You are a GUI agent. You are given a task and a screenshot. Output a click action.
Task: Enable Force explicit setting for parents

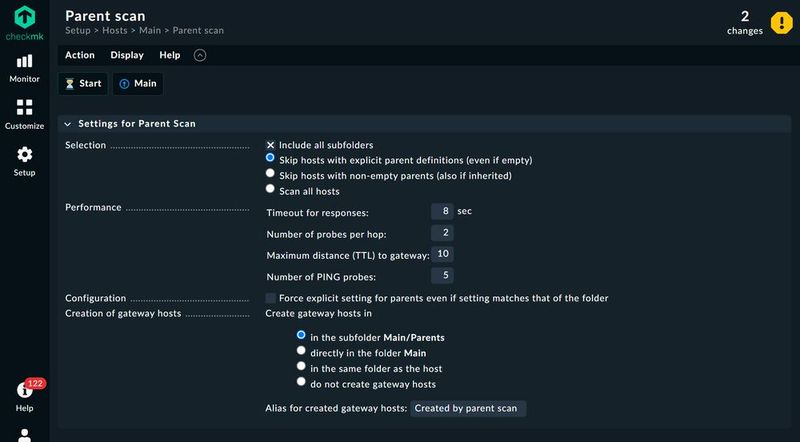(x=271, y=298)
